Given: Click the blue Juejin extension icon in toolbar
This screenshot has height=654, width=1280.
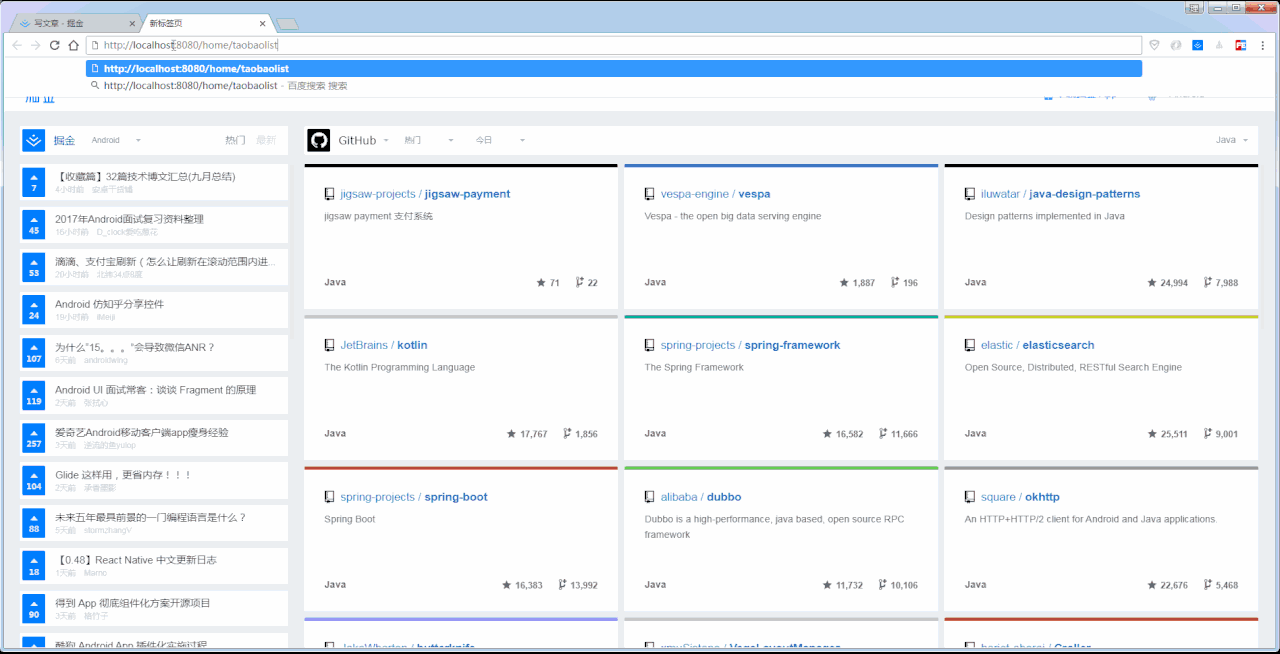Looking at the screenshot, I should (1197, 45).
